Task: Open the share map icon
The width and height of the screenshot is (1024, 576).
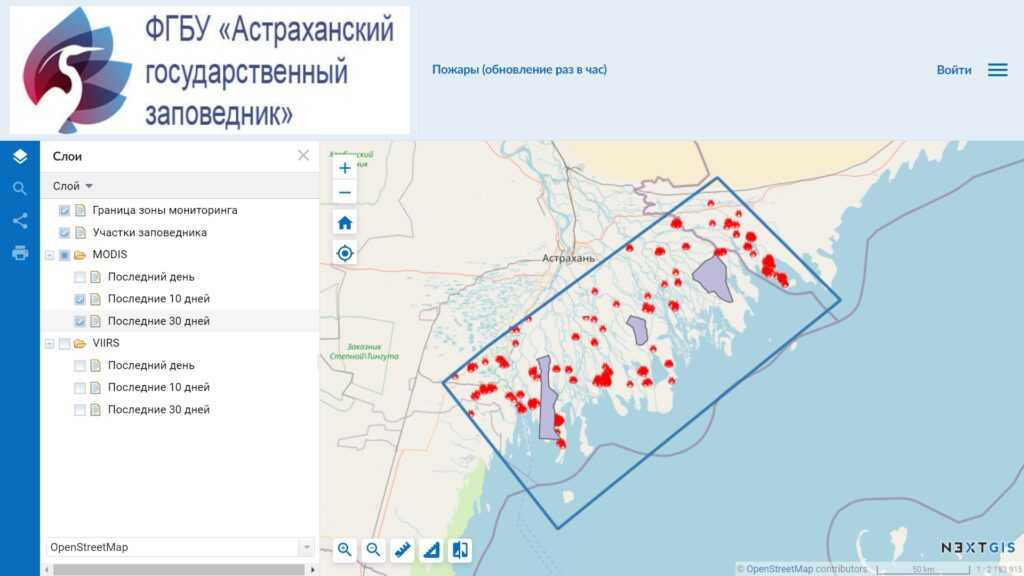Action: (x=20, y=220)
